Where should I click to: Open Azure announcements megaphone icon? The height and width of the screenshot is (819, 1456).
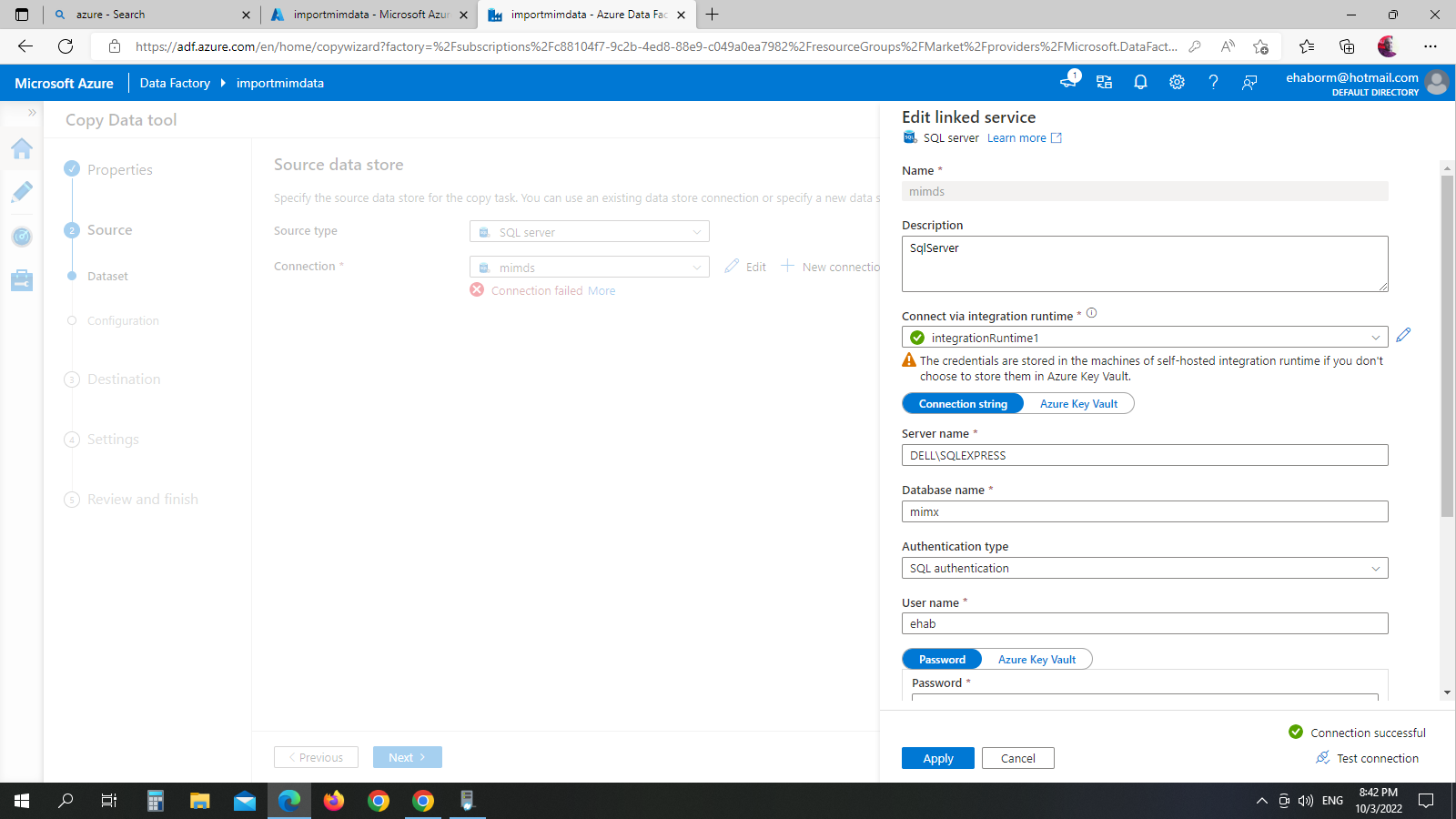pyautogui.click(x=1068, y=82)
